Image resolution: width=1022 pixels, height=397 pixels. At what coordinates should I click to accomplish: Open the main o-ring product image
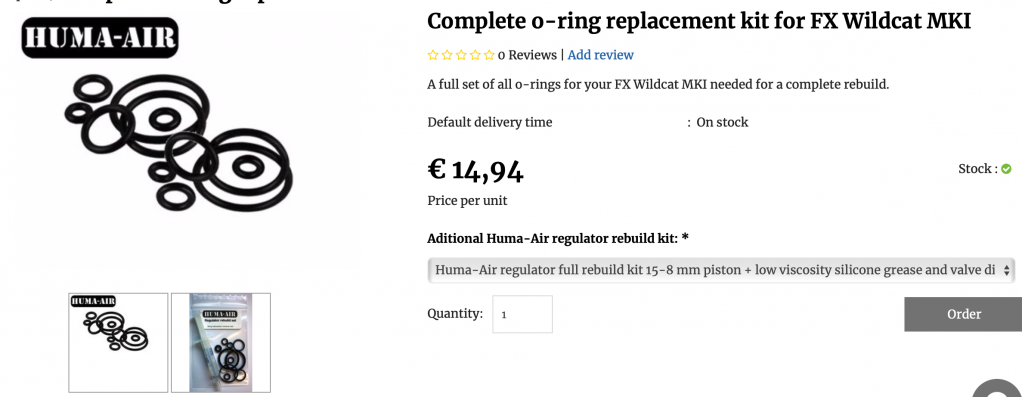[x=178, y=143]
